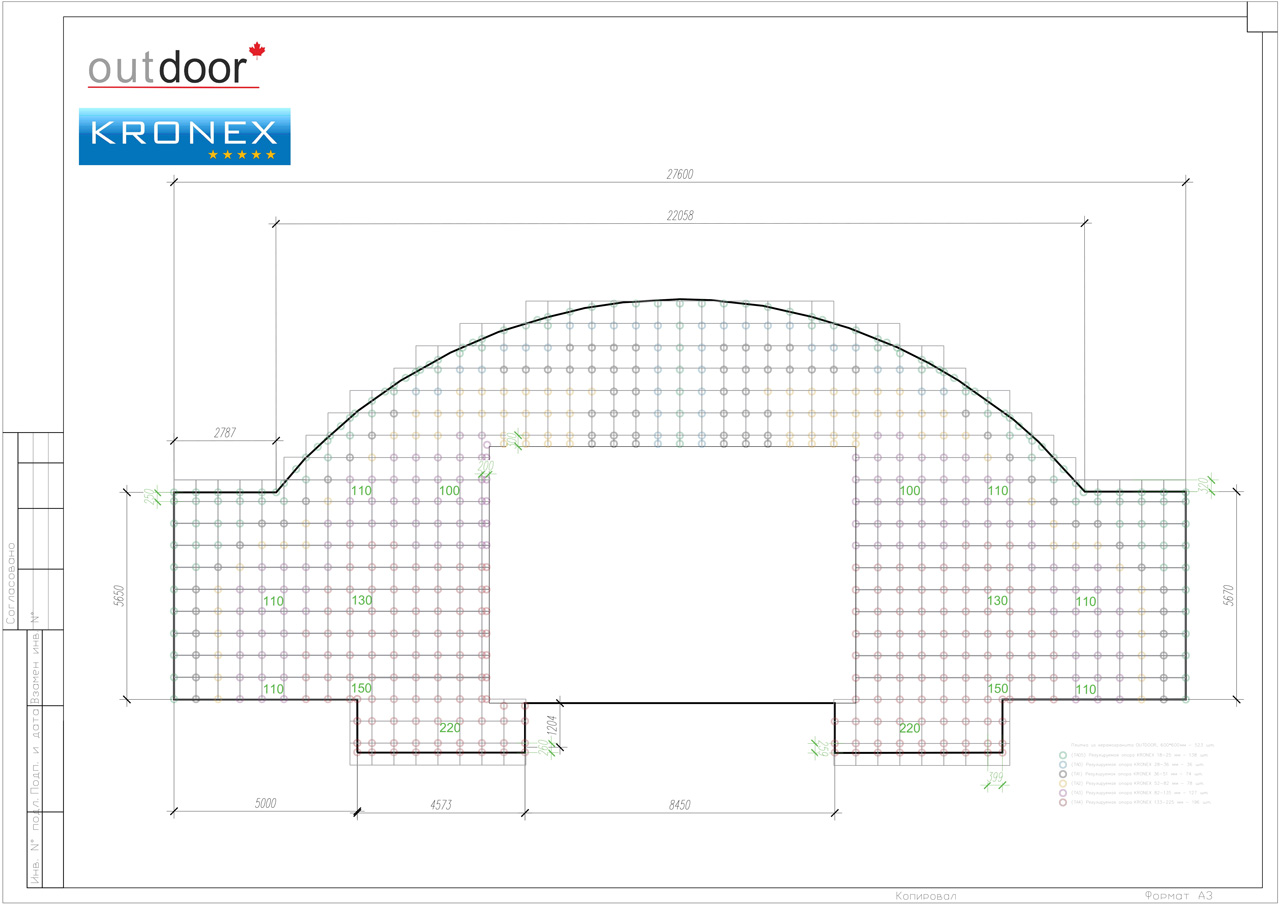Click the blue KRONEX logo
1280x904 pixels.
click(x=185, y=136)
